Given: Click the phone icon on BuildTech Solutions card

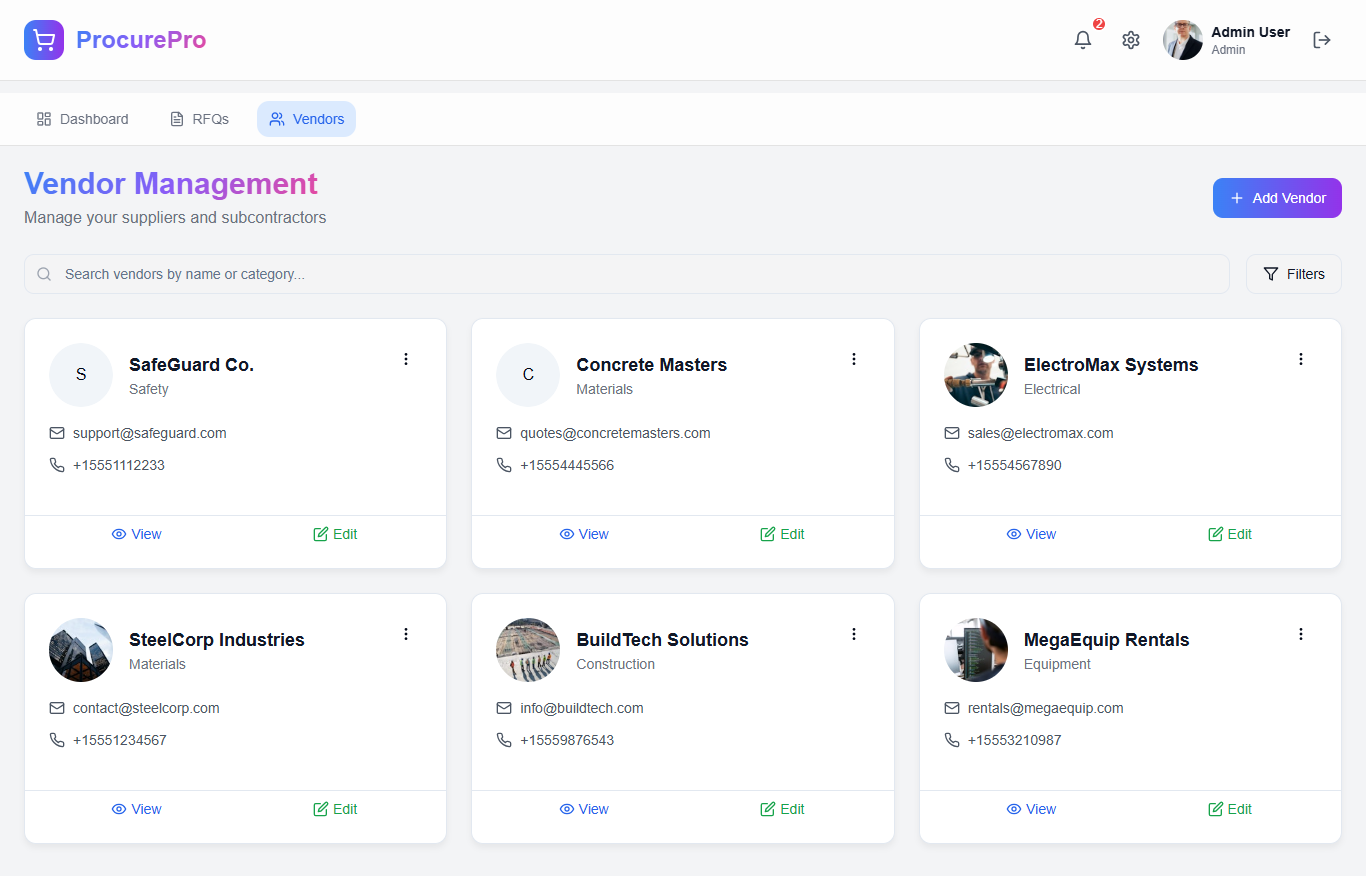Looking at the screenshot, I should (x=504, y=740).
